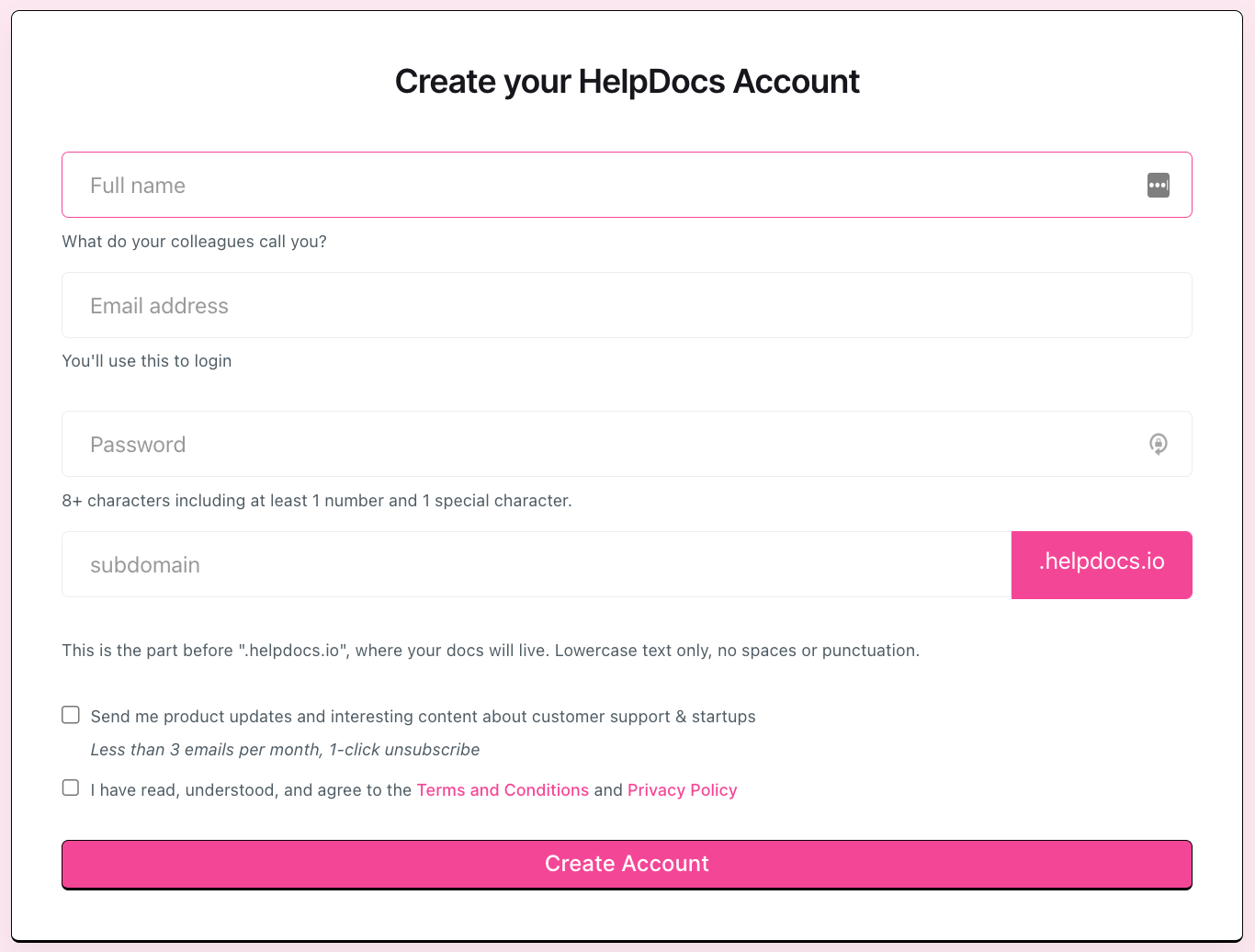This screenshot has height=952, width=1255.
Task: Click the subdomain explanation text about lowercase only
Action: point(491,651)
